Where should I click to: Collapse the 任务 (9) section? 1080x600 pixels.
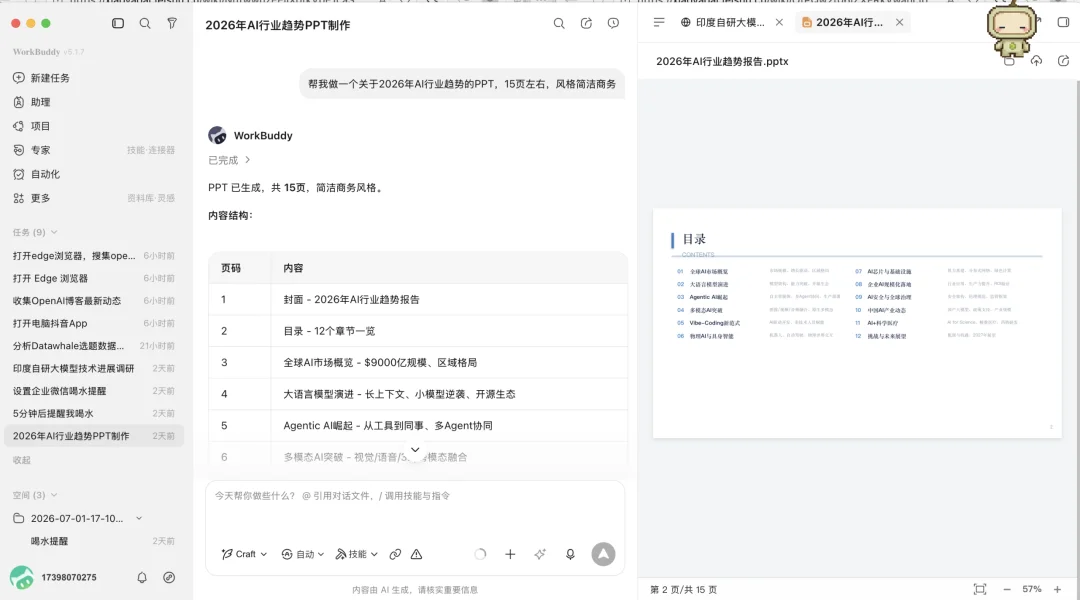35,232
